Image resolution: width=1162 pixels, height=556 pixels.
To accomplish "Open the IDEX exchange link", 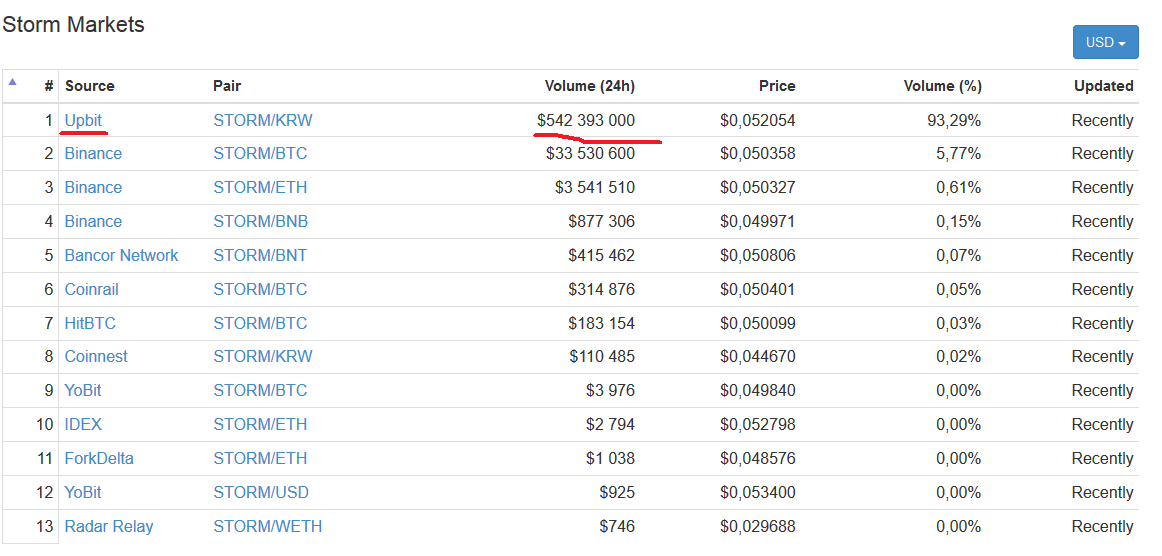I will (x=83, y=425).
